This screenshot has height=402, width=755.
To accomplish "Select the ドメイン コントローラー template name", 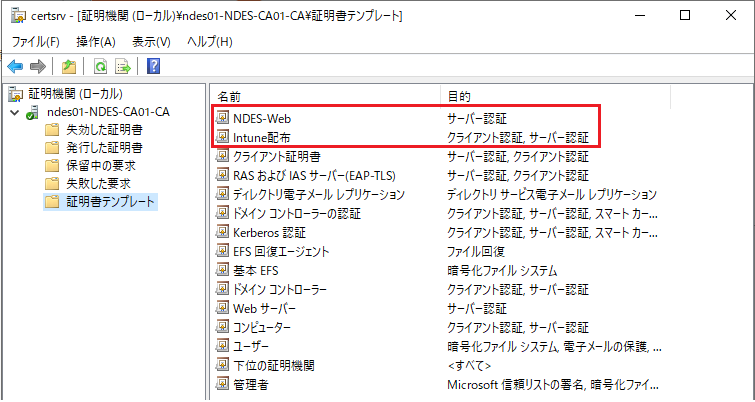I will coord(280,290).
